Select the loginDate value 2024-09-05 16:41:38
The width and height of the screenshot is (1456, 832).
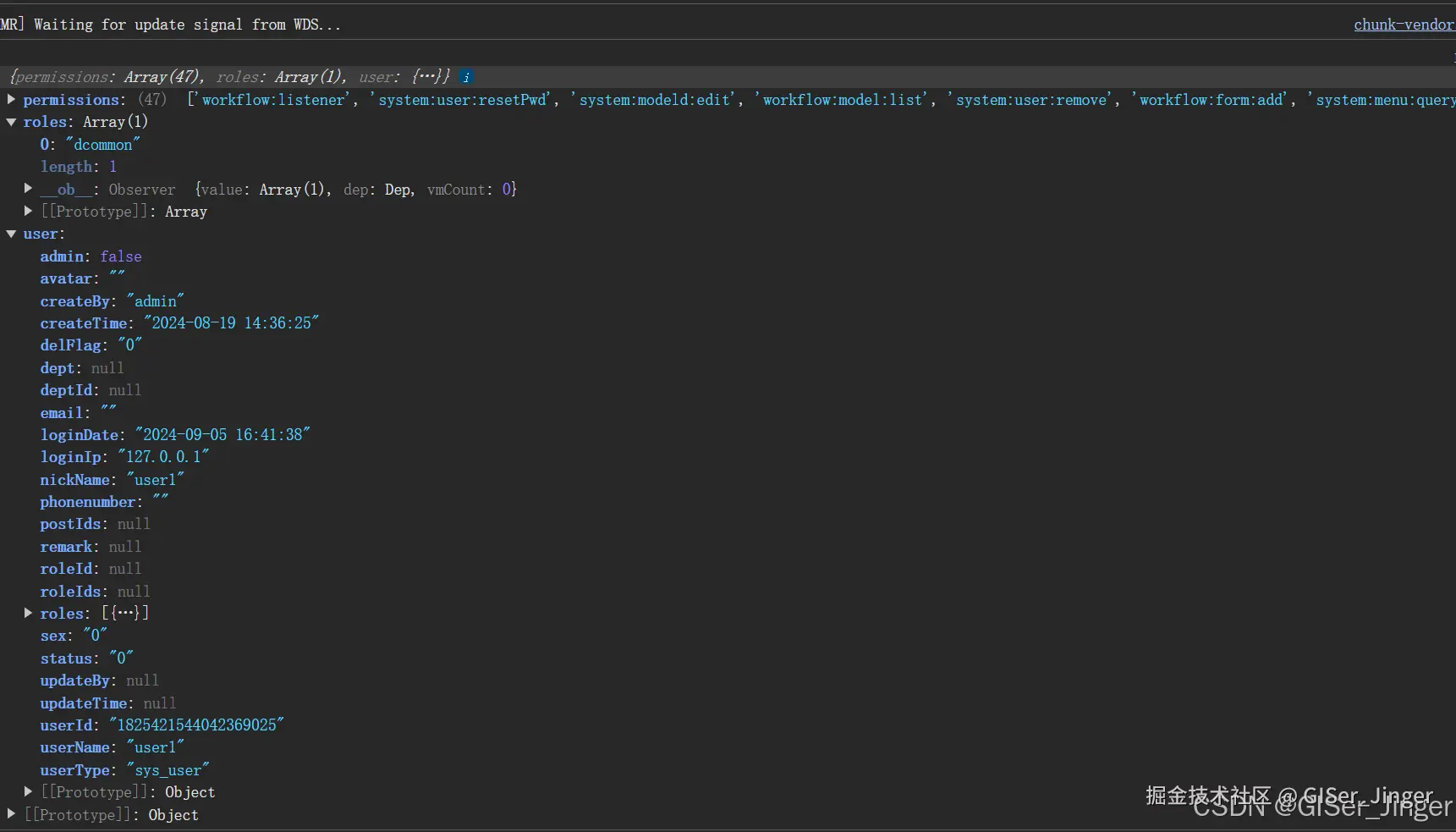tap(223, 435)
